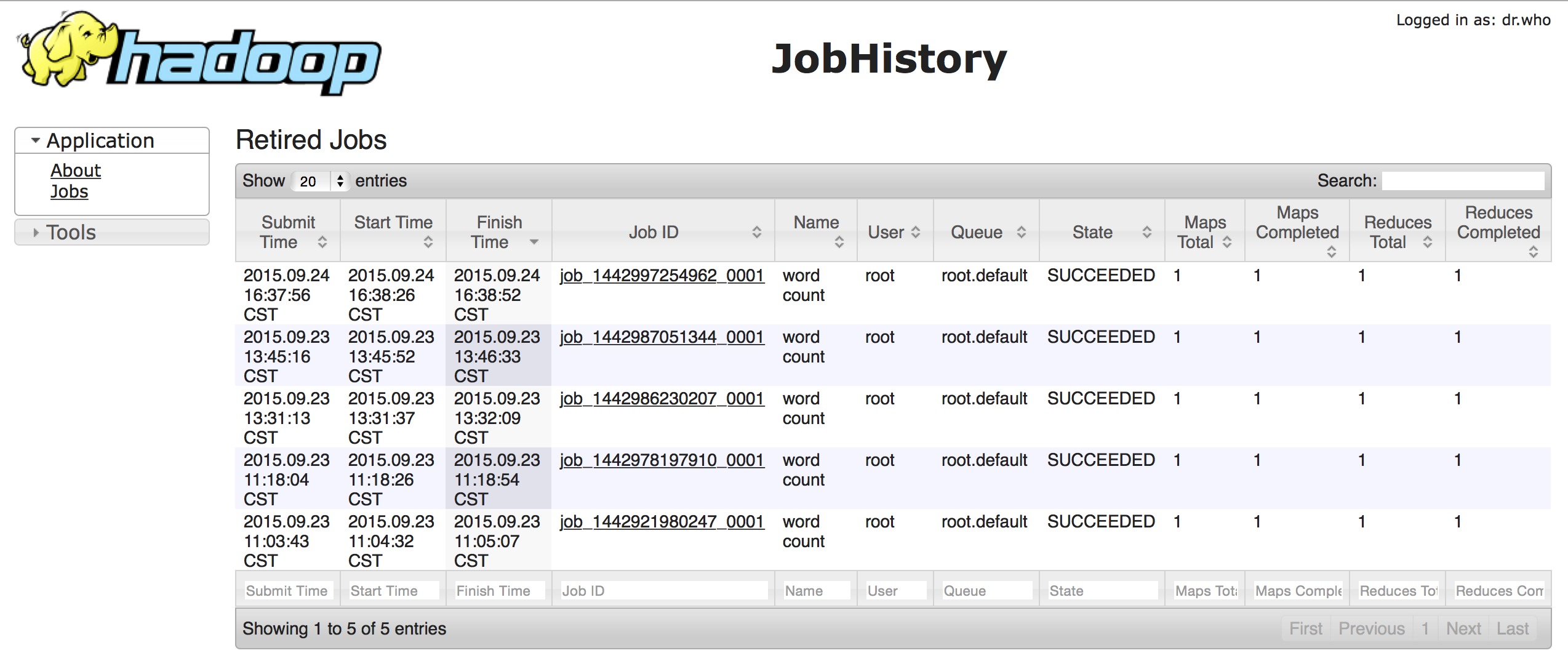1568x661 pixels.
Task: Sort by Maps Total column arrows
Action: 1227,242
